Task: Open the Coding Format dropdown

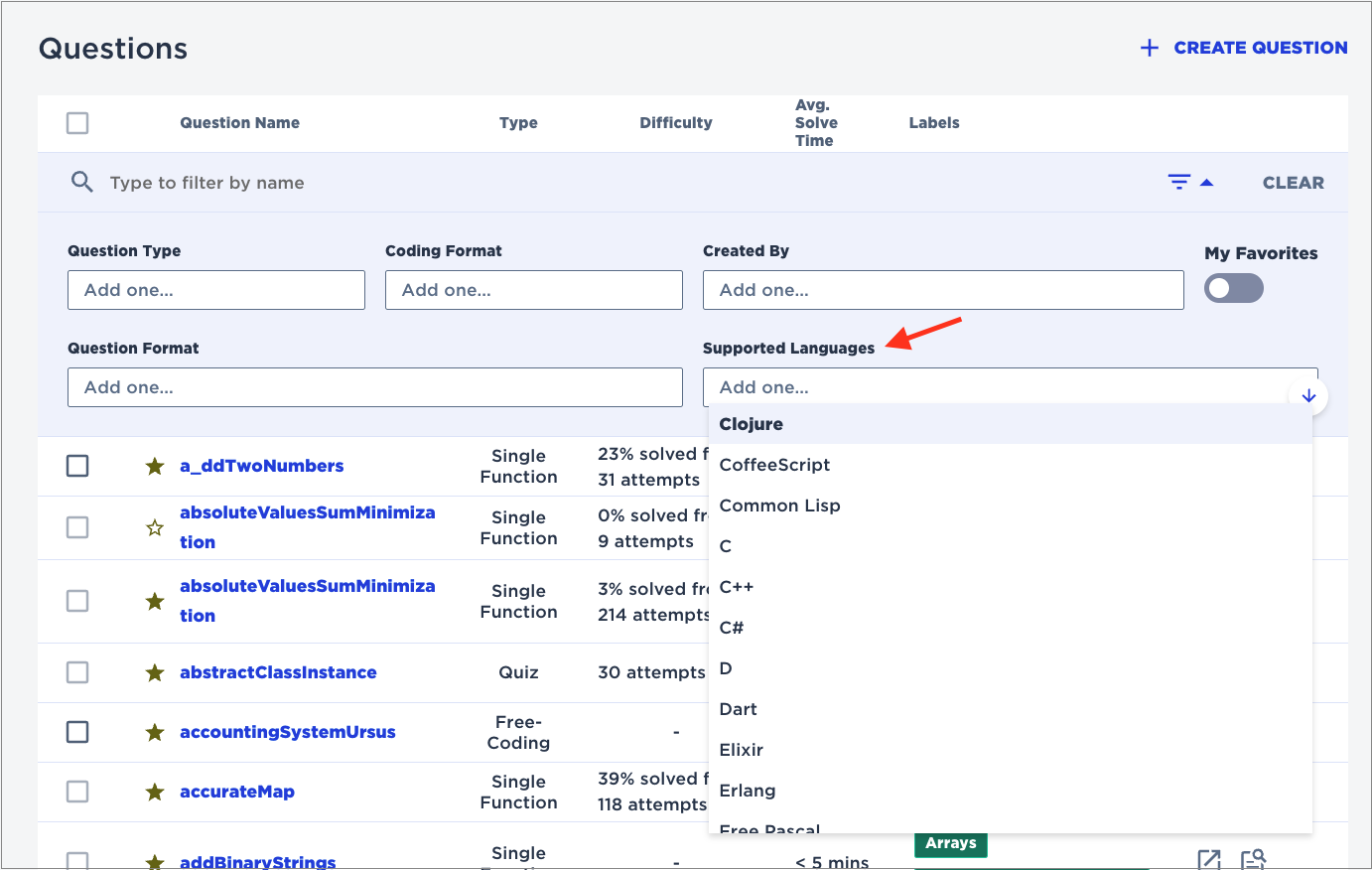Action: tap(533, 289)
